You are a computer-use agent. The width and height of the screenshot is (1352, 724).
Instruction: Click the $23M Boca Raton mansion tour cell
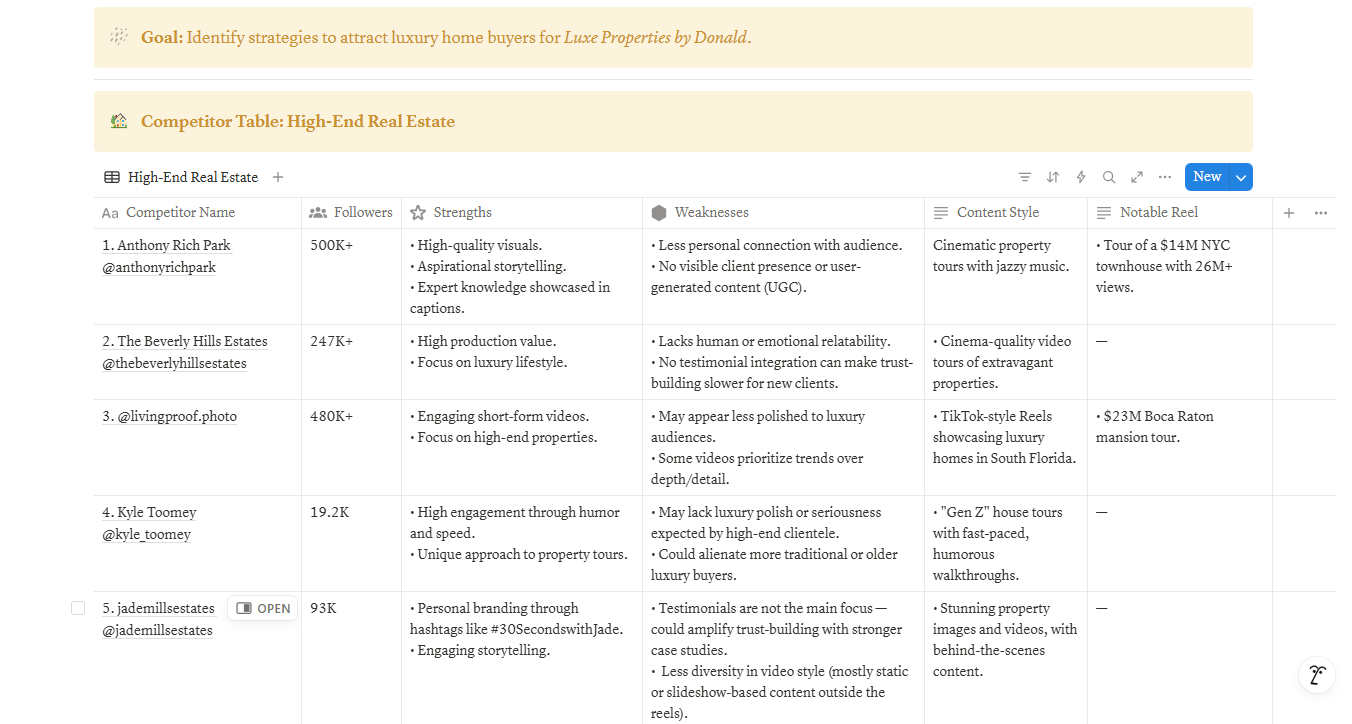coord(1180,448)
